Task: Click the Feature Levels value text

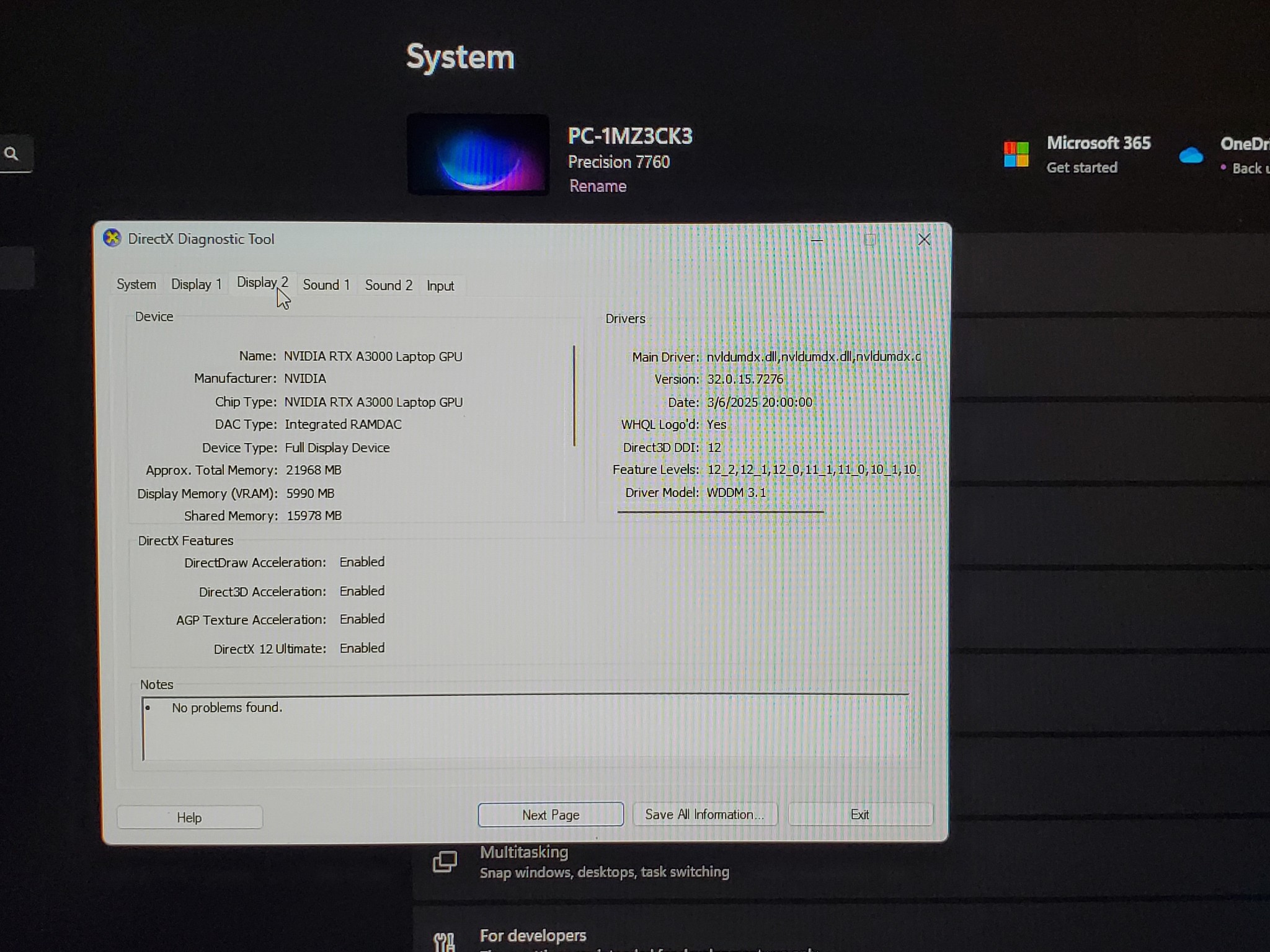Action: click(x=814, y=469)
